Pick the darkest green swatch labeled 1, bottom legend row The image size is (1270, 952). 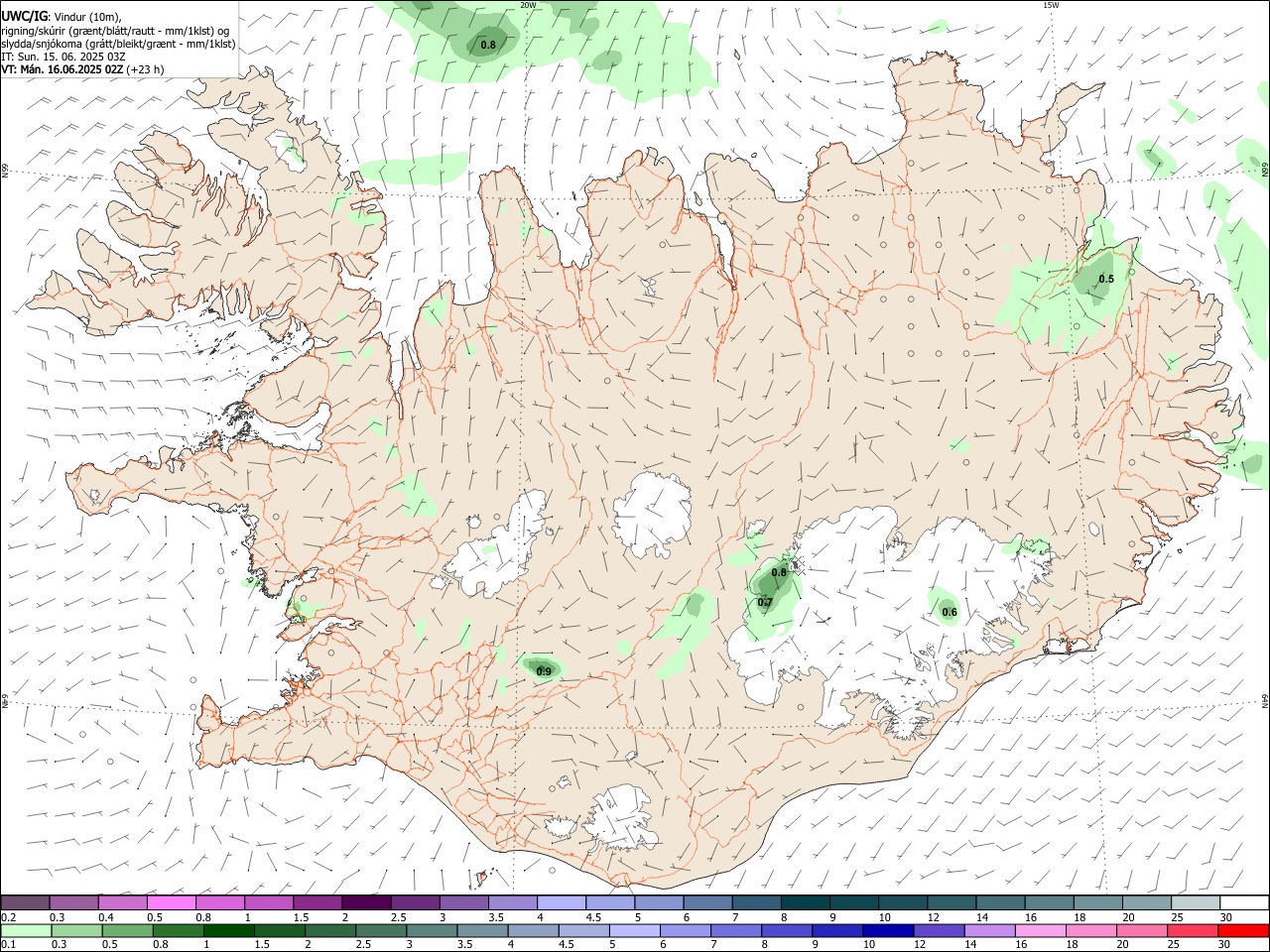tap(228, 931)
